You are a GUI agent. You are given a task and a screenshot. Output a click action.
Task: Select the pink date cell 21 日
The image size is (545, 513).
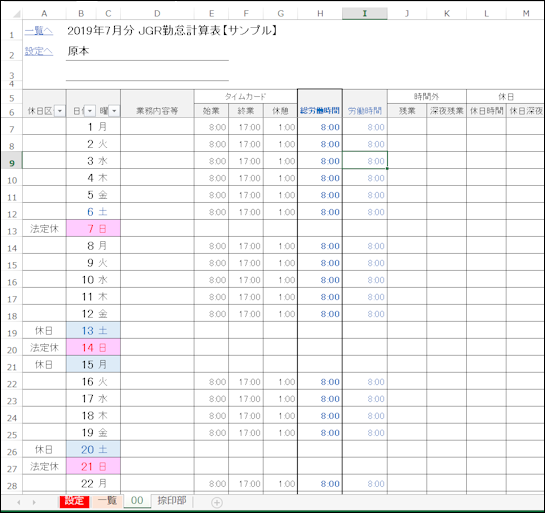pos(93,466)
